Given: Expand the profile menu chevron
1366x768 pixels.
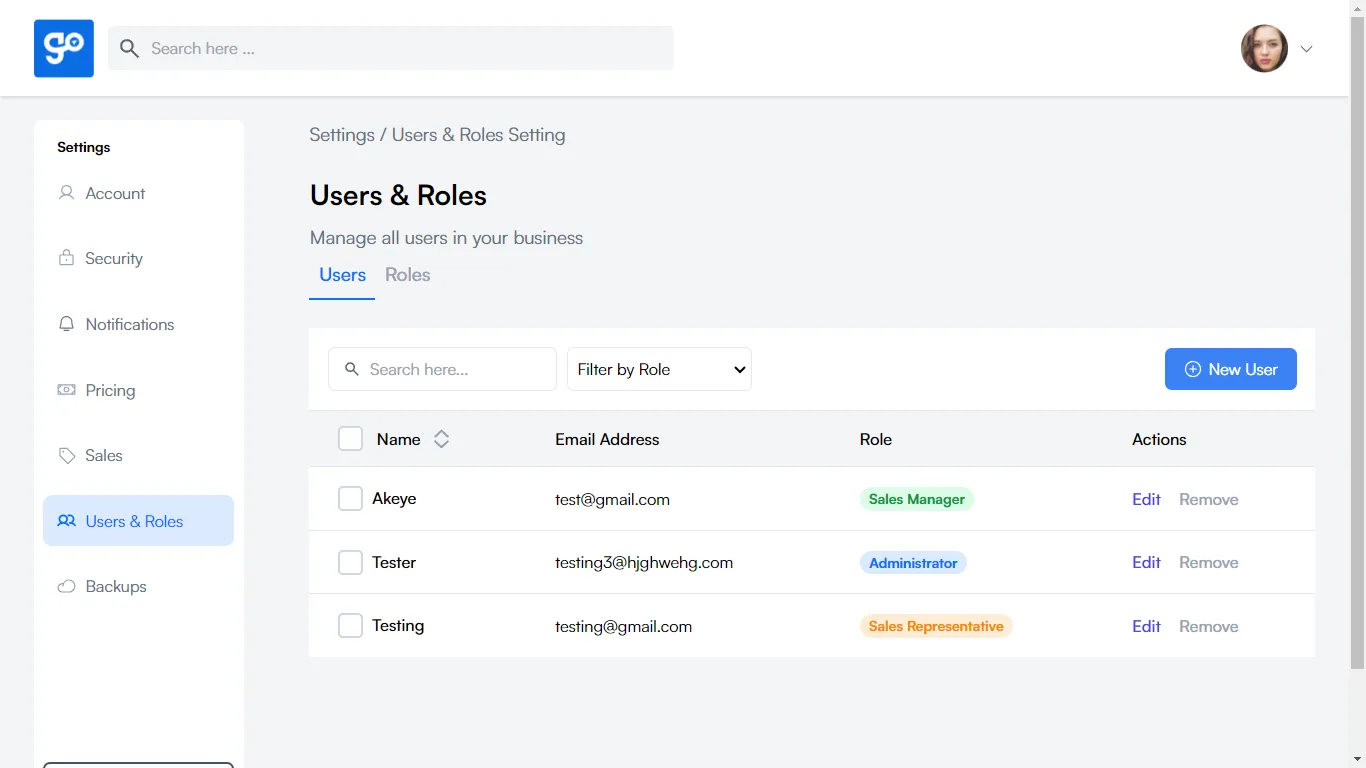Looking at the screenshot, I should (x=1306, y=48).
